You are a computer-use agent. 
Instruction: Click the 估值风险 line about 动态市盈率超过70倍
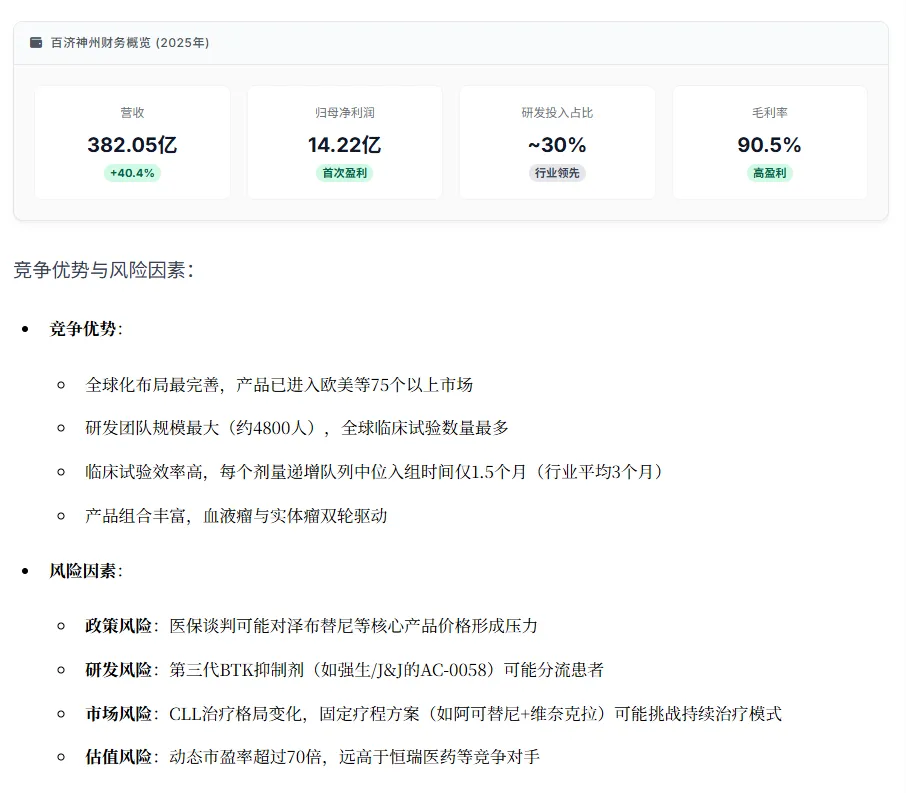[313, 757]
